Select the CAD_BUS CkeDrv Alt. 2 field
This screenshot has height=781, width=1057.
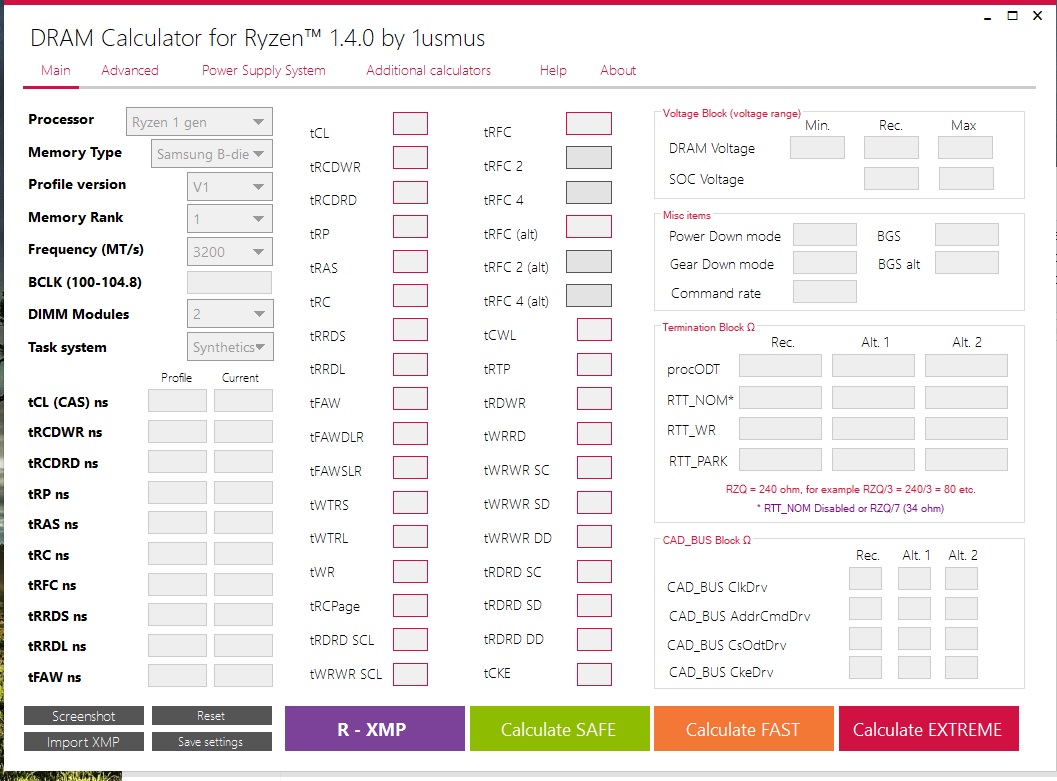coord(961,667)
